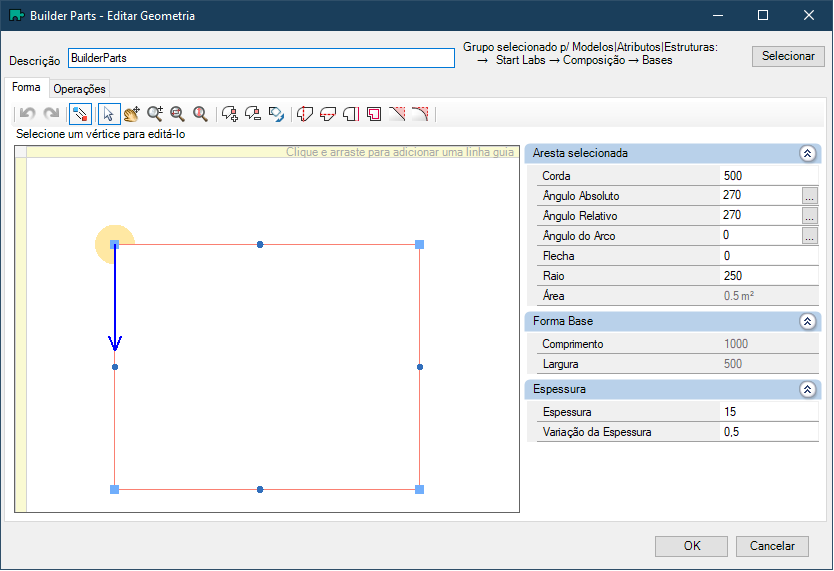Image resolution: width=834 pixels, height=571 pixels.
Task: Click the right edge midpoint handle
Action: 420,367
